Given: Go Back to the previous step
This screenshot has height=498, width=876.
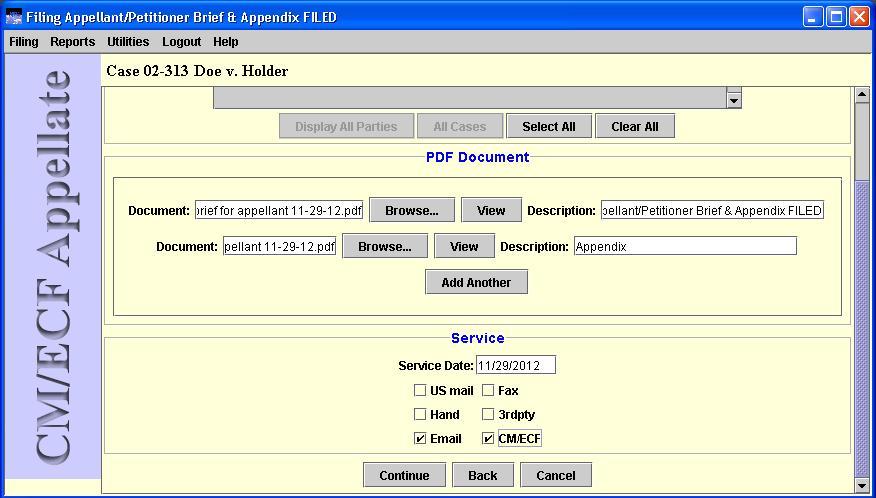Looking at the screenshot, I should 483,475.
